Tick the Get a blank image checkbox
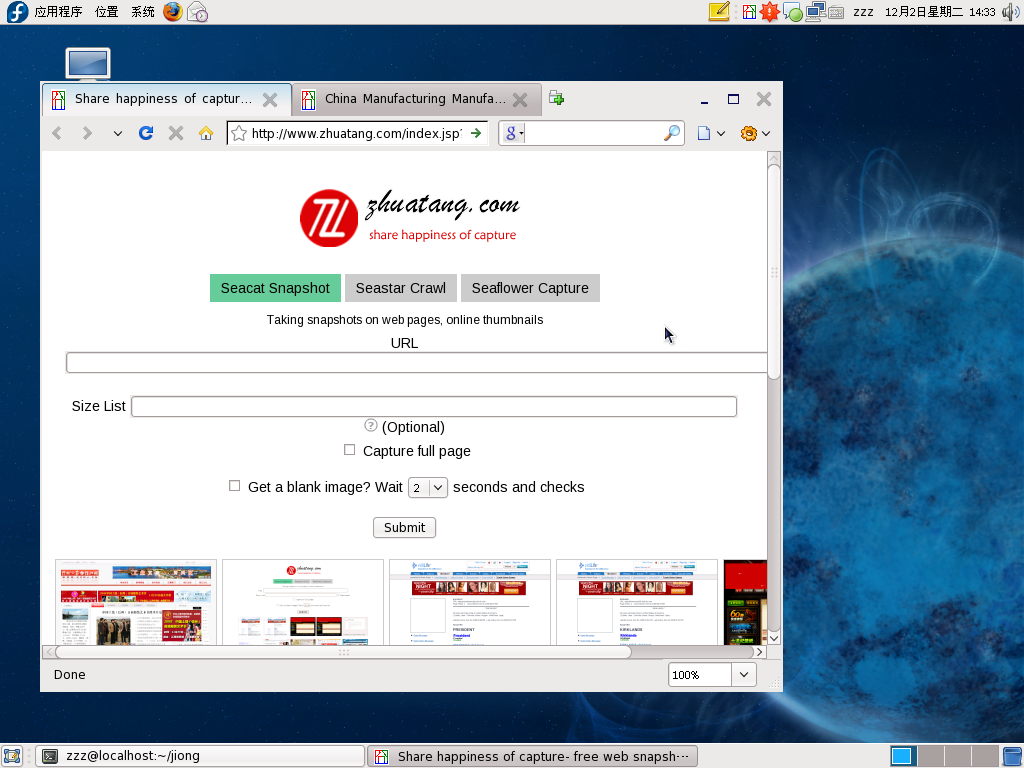This screenshot has height=768, width=1024. pos(234,486)
